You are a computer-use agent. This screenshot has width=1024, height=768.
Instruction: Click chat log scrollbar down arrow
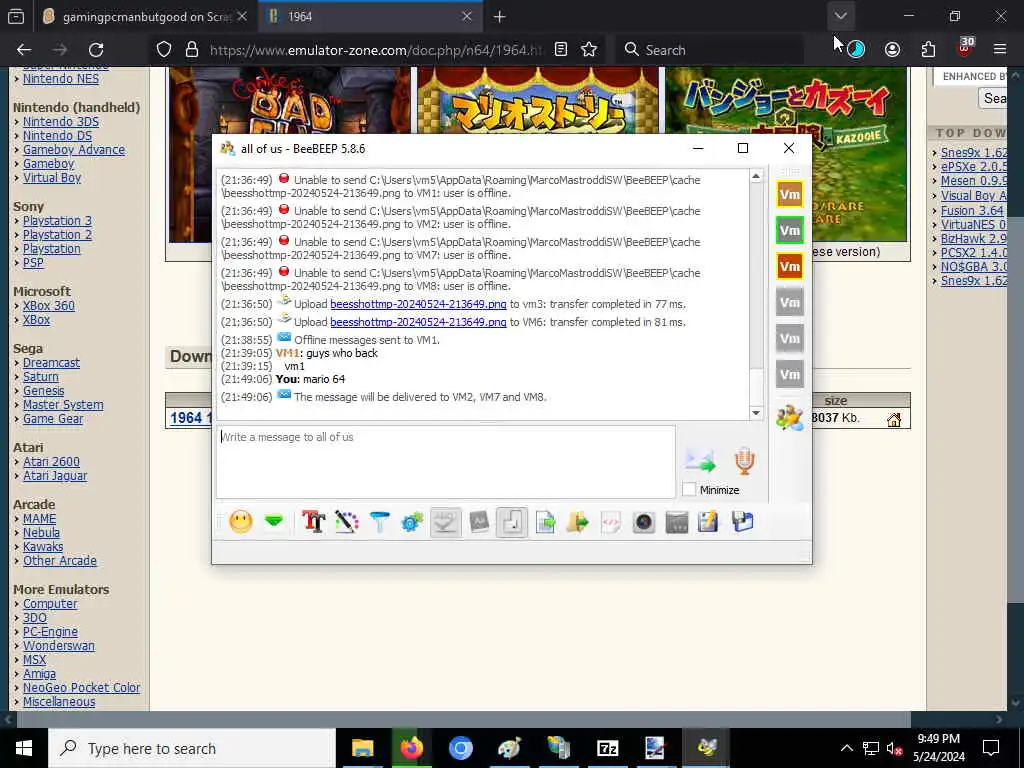756,413
